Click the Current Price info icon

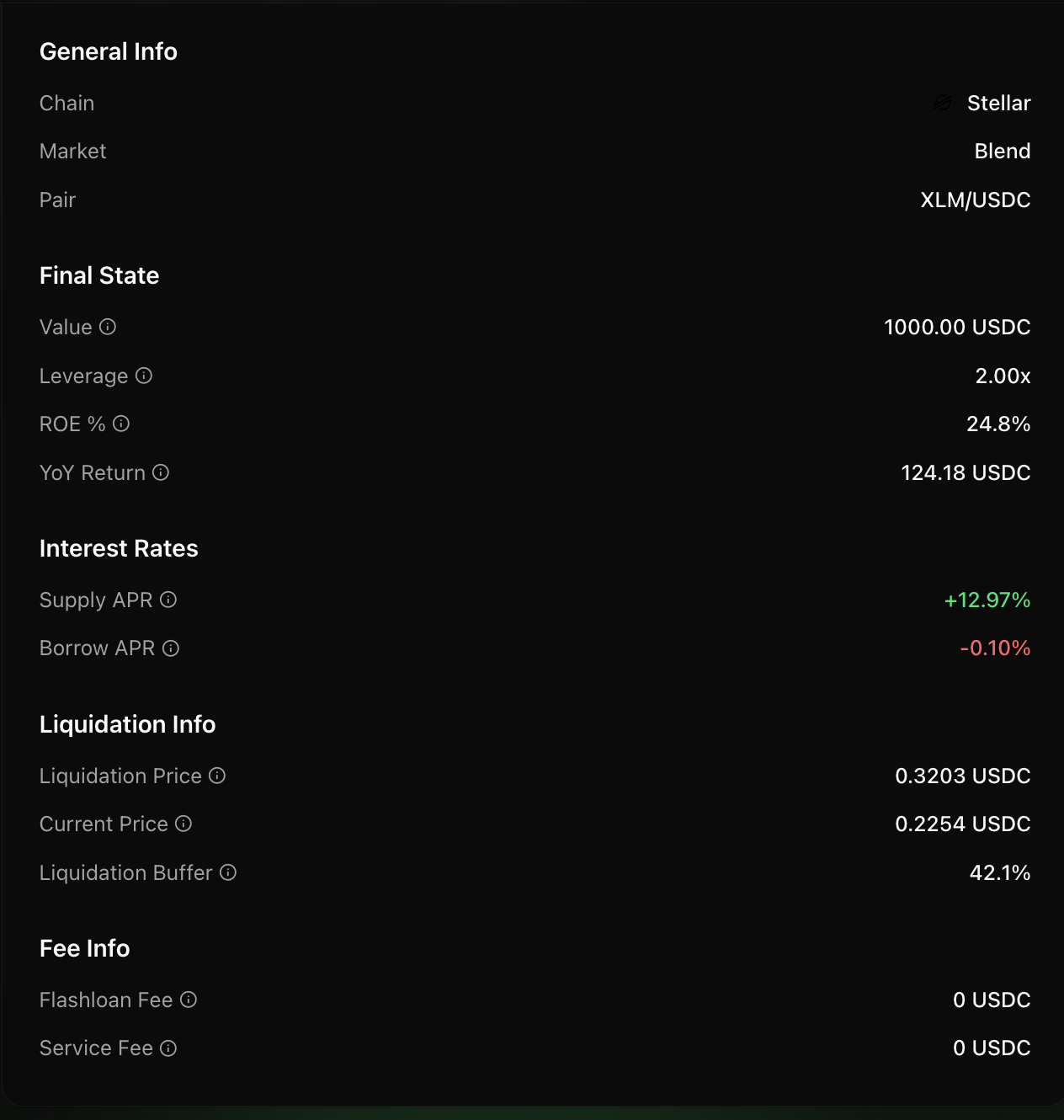click(x=184, y=824)
